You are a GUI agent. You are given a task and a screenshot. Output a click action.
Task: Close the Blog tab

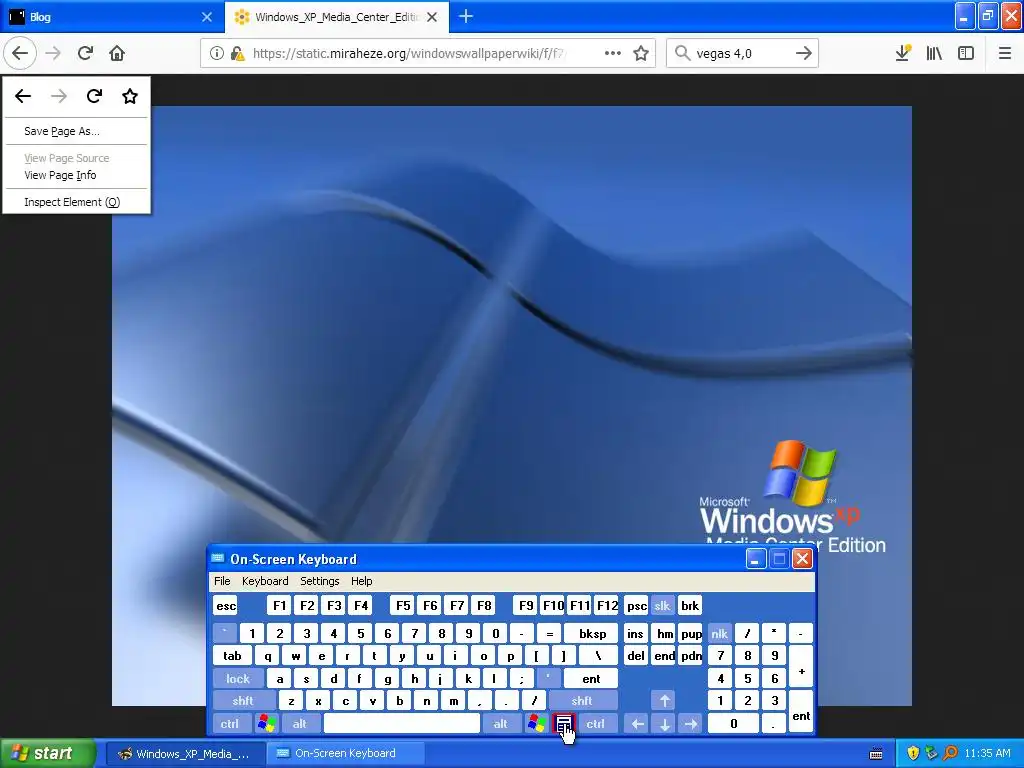(x=206, y=17)
